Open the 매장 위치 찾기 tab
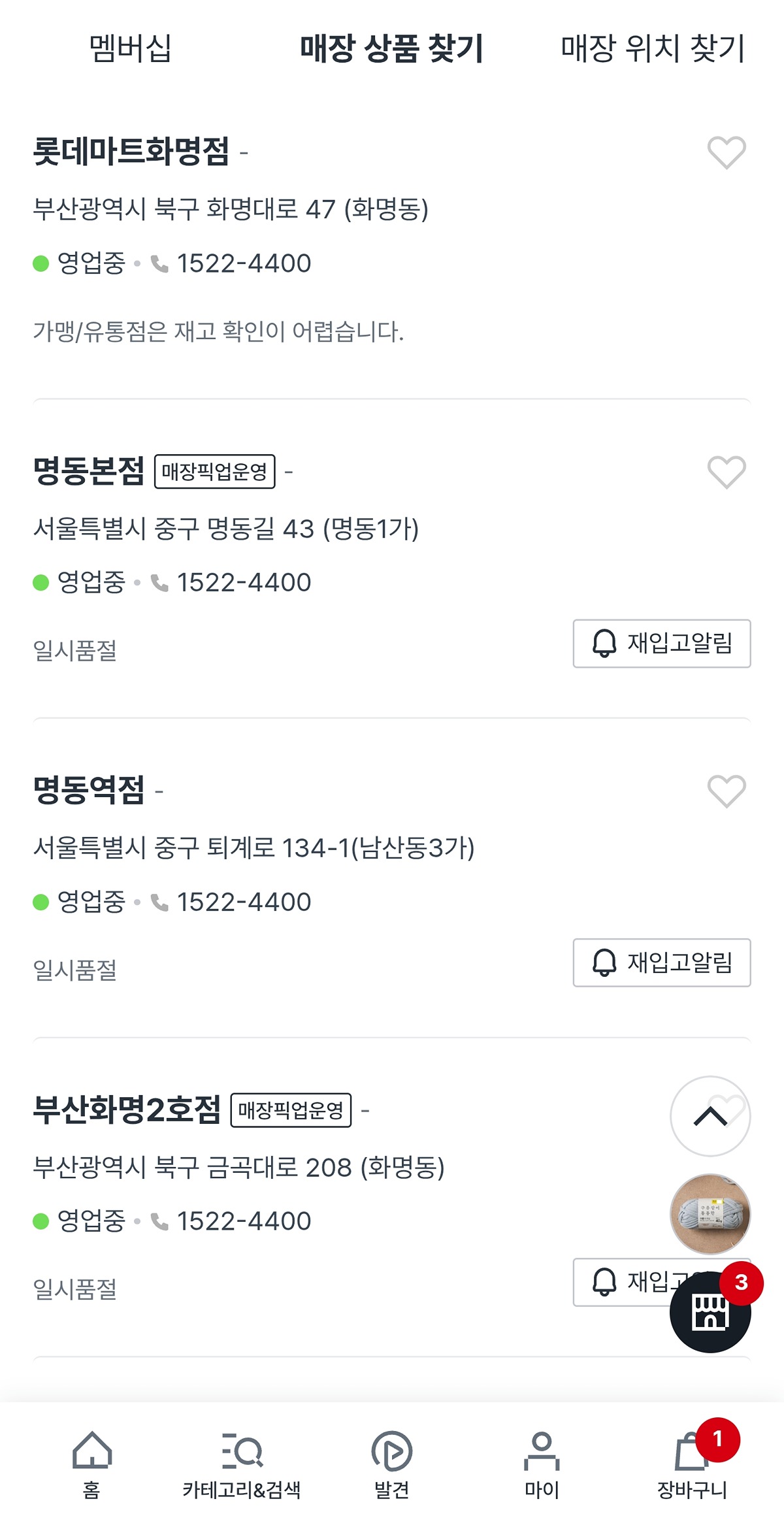Image resolution: width=784 pixels, height=1529 pixels. [652, 48]
